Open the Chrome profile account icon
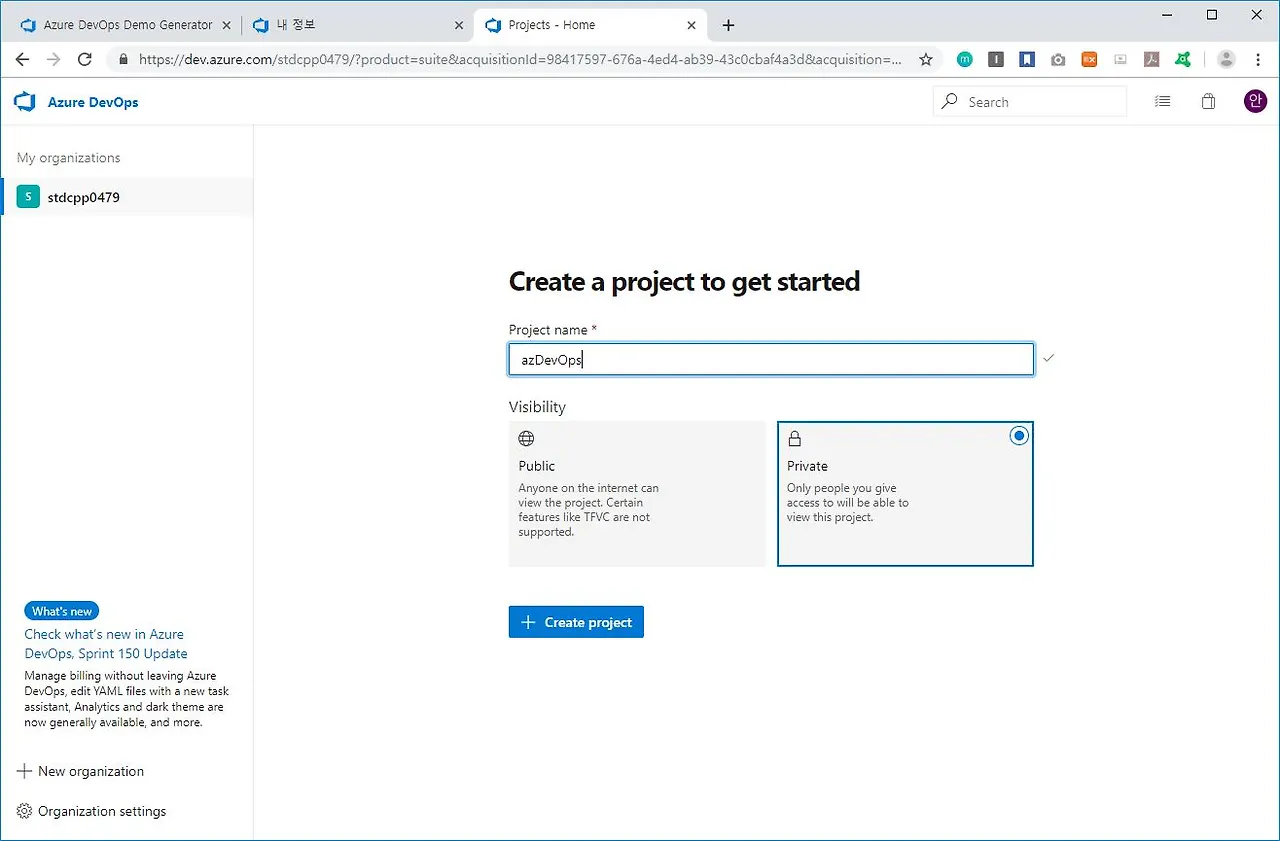Screen dimensions: 1280x841 (1226, 59)
